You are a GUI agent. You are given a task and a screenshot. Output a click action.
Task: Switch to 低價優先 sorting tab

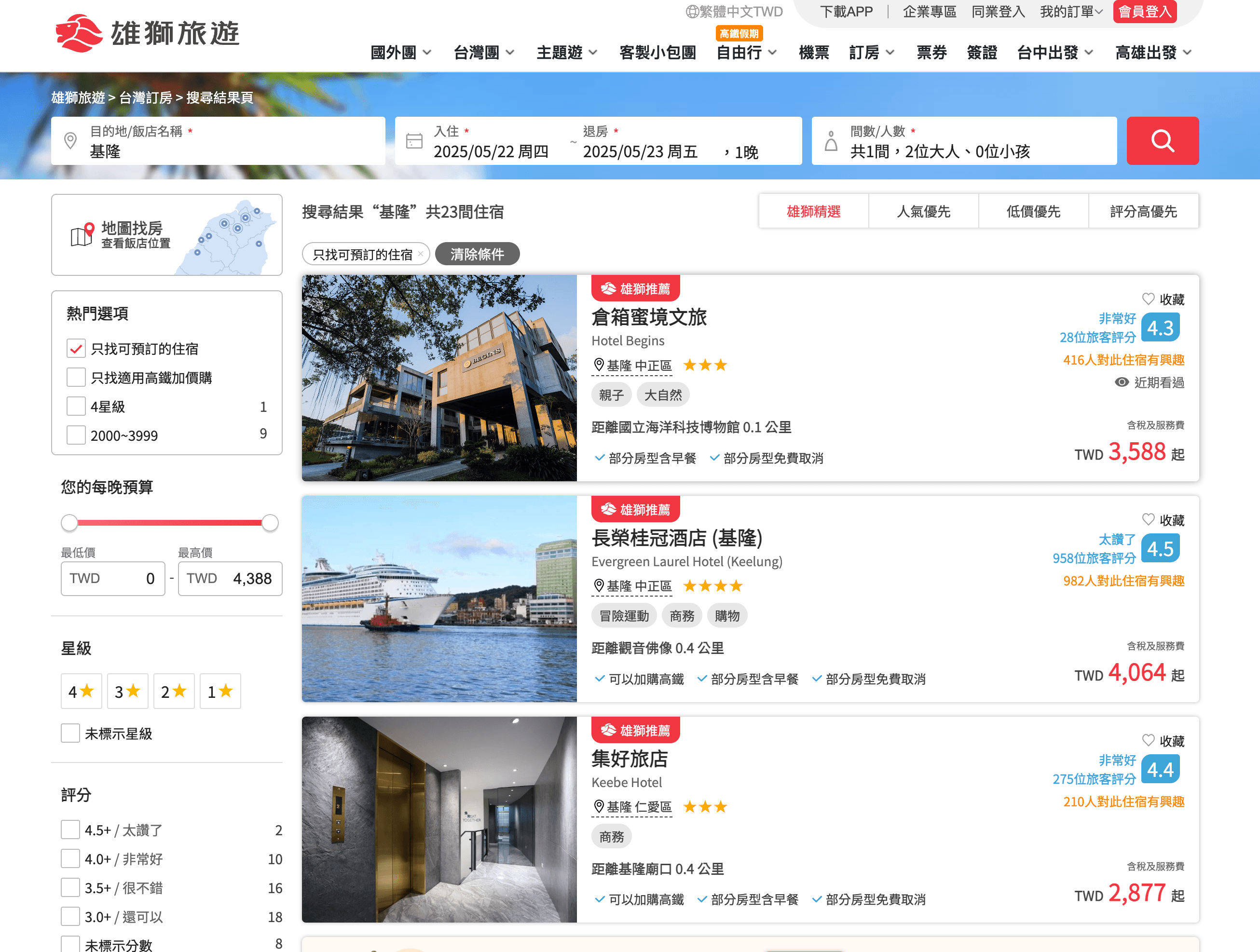pyautogui.click(x=1033, y=212)
